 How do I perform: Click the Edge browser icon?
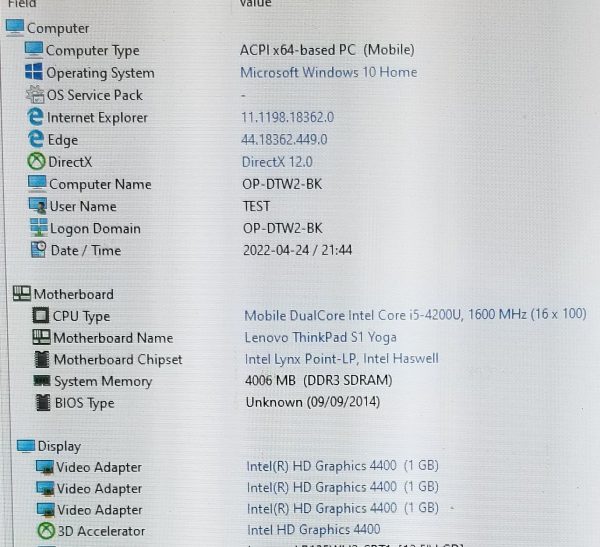pos(36,140)
